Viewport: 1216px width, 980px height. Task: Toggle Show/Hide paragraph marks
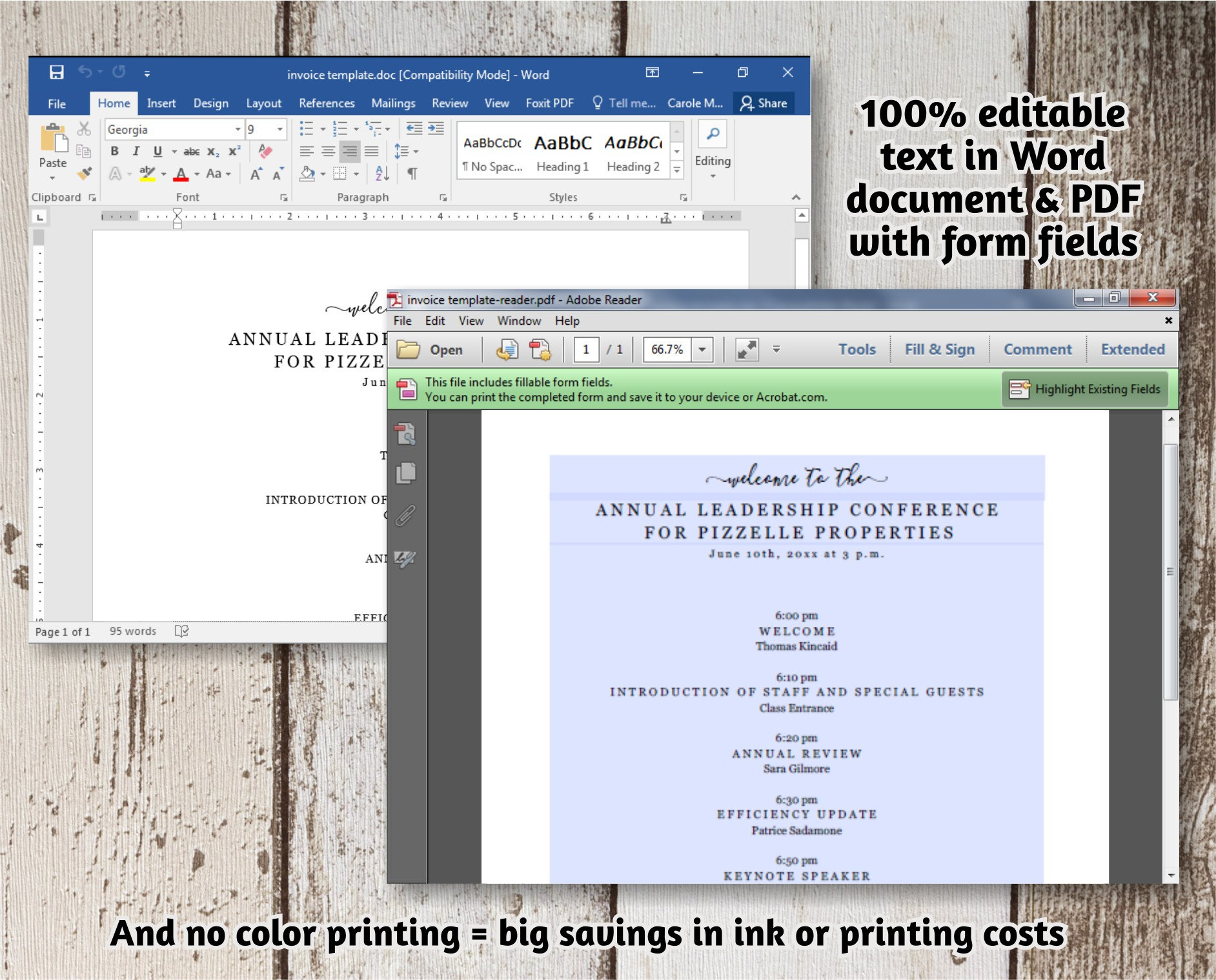tap(412, 173)
